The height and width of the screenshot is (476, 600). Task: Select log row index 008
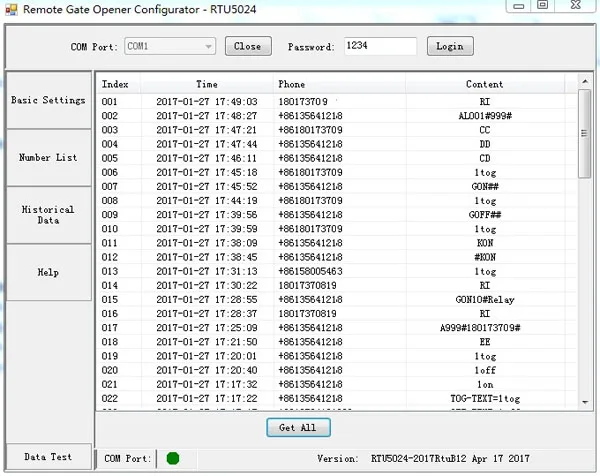337,201
